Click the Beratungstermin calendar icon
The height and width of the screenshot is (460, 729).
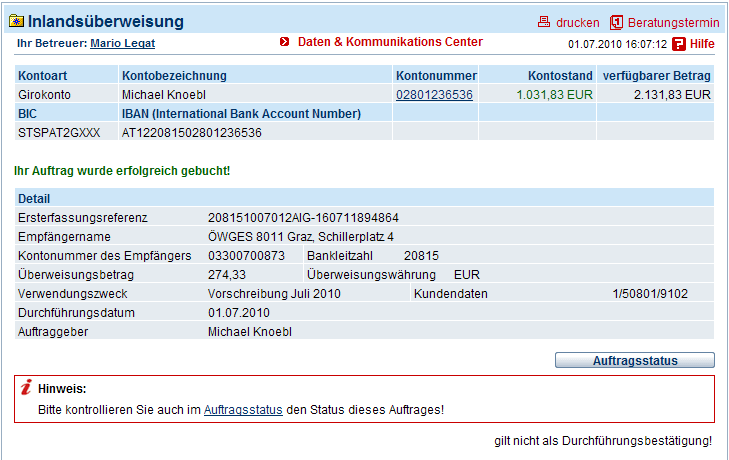point(616,22)
